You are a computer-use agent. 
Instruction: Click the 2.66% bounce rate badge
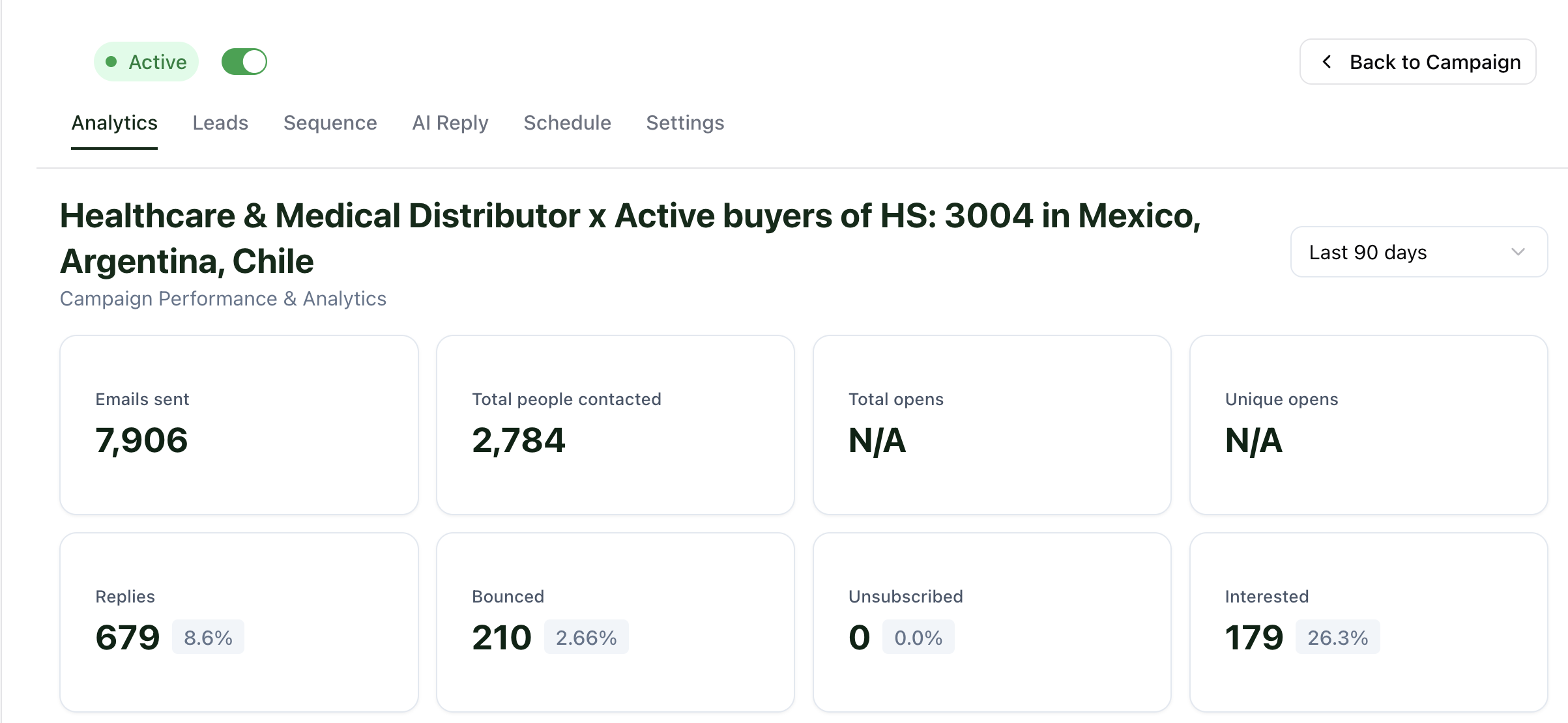pos(586,637)
